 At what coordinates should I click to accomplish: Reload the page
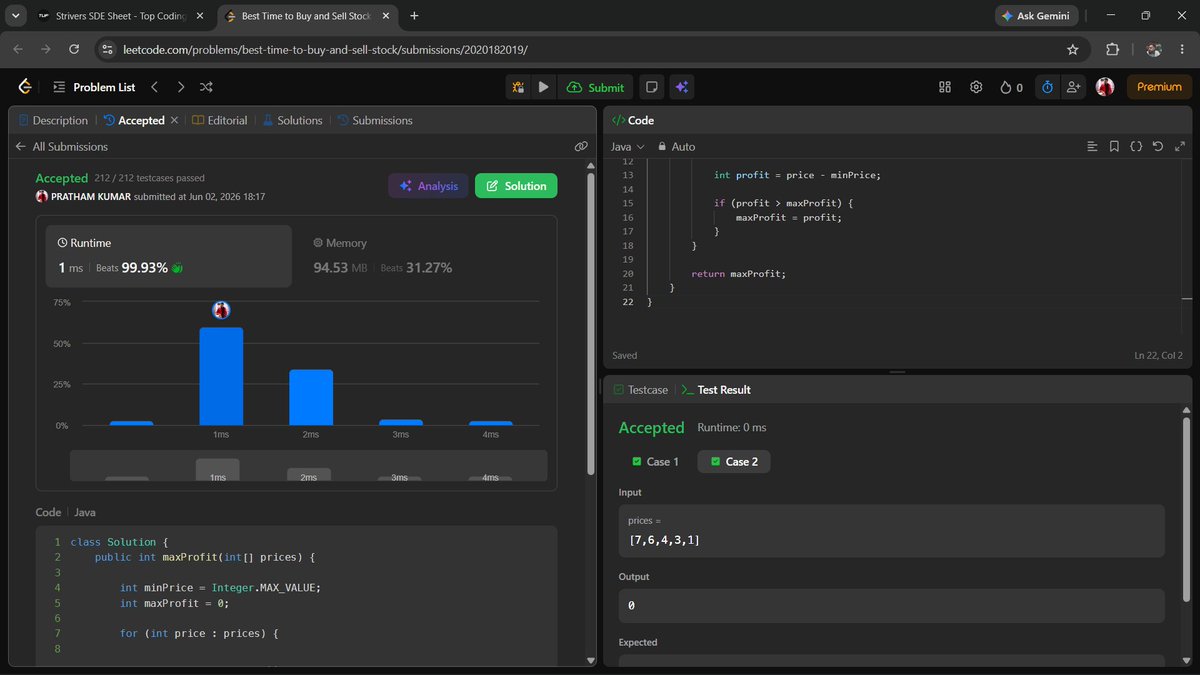[74, 49]
